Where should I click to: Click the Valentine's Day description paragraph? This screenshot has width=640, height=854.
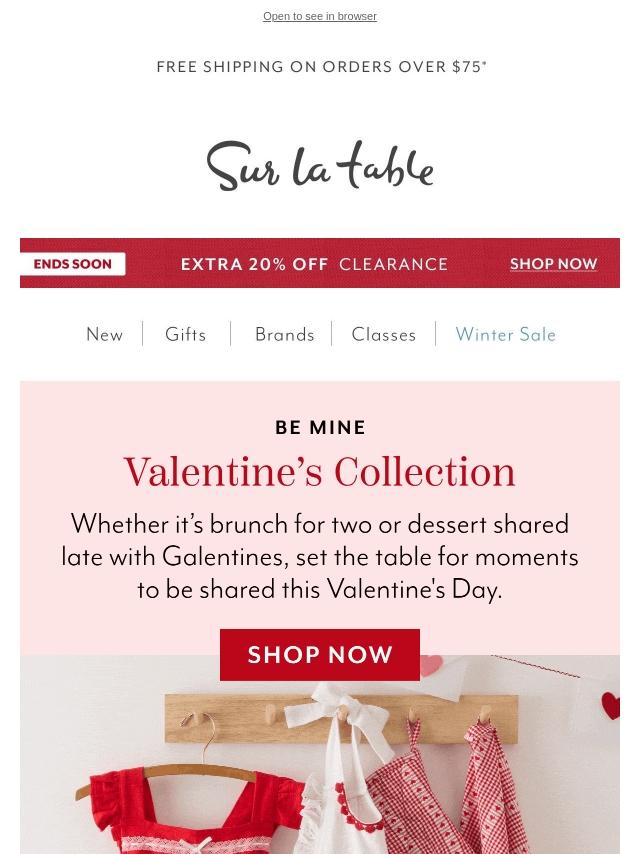320,556
